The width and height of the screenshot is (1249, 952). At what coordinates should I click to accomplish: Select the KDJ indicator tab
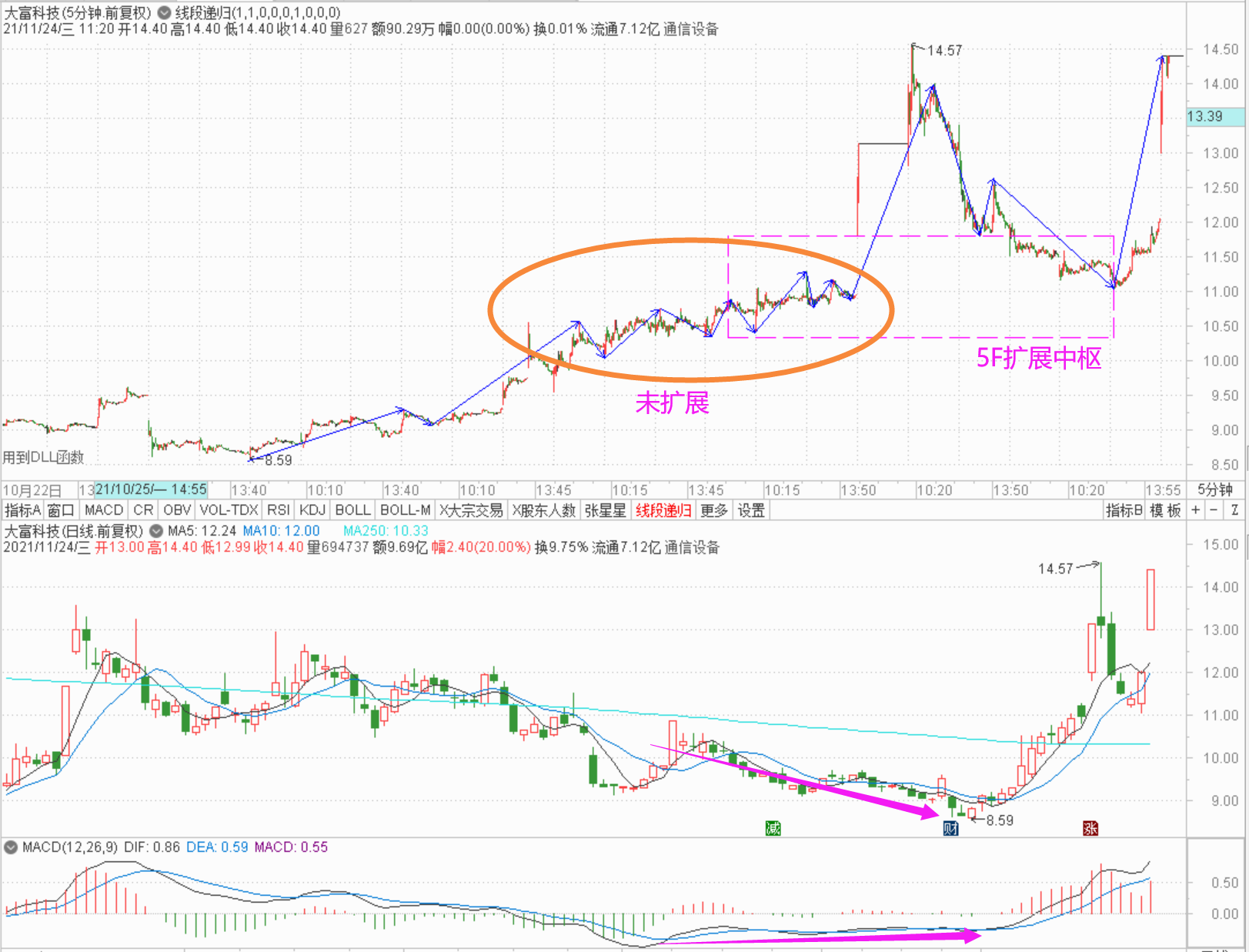[x=312, y=510]
